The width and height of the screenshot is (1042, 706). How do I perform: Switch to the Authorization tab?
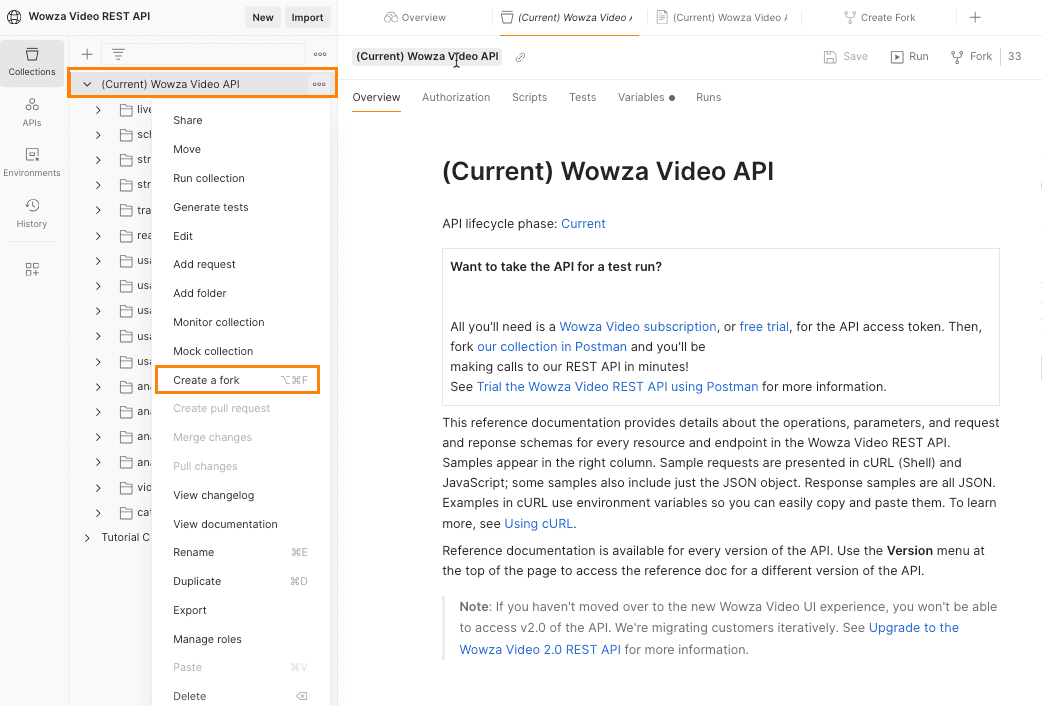[x=456, y=97]
